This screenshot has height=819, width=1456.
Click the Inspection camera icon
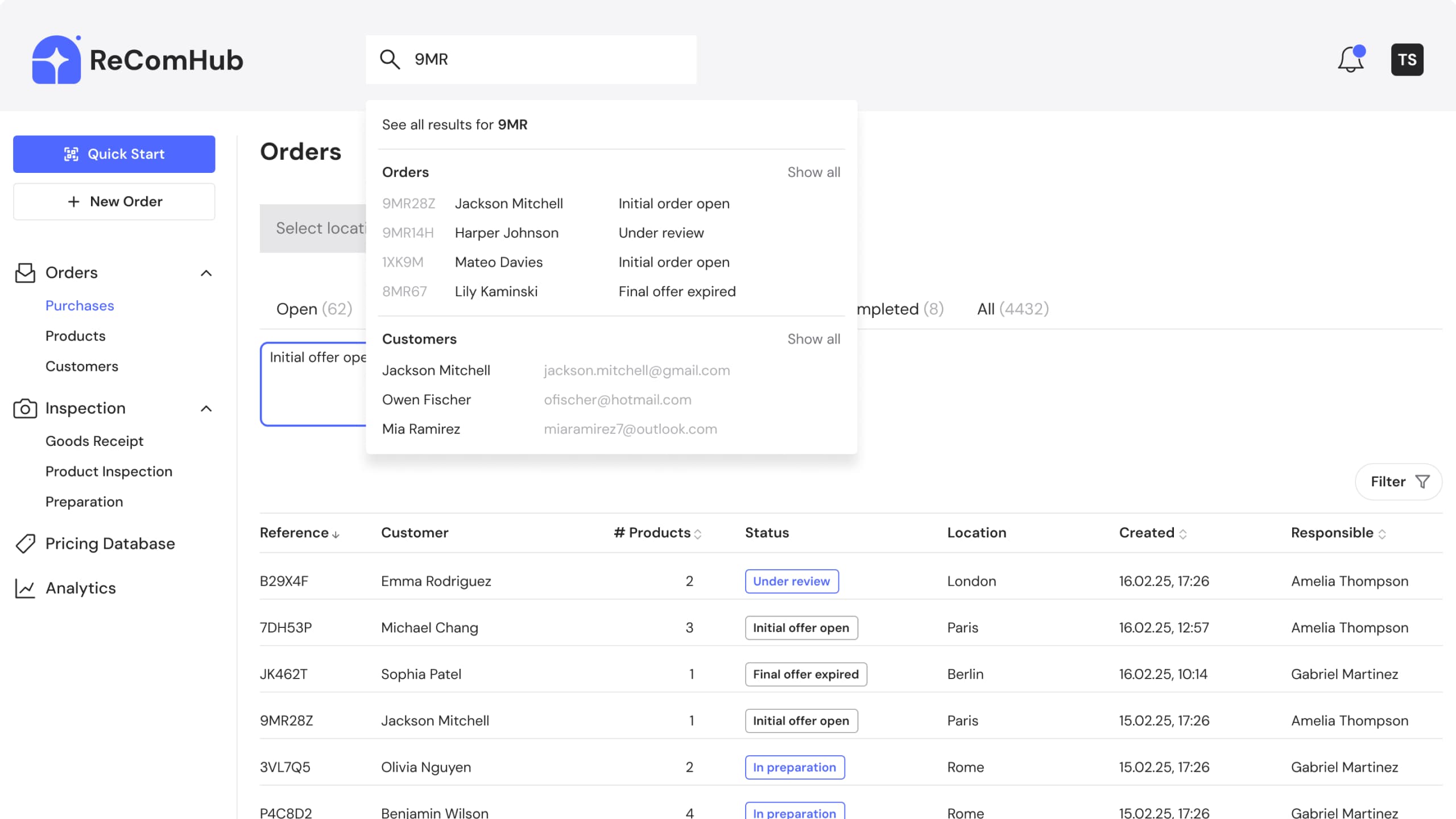tap(25, 408)
